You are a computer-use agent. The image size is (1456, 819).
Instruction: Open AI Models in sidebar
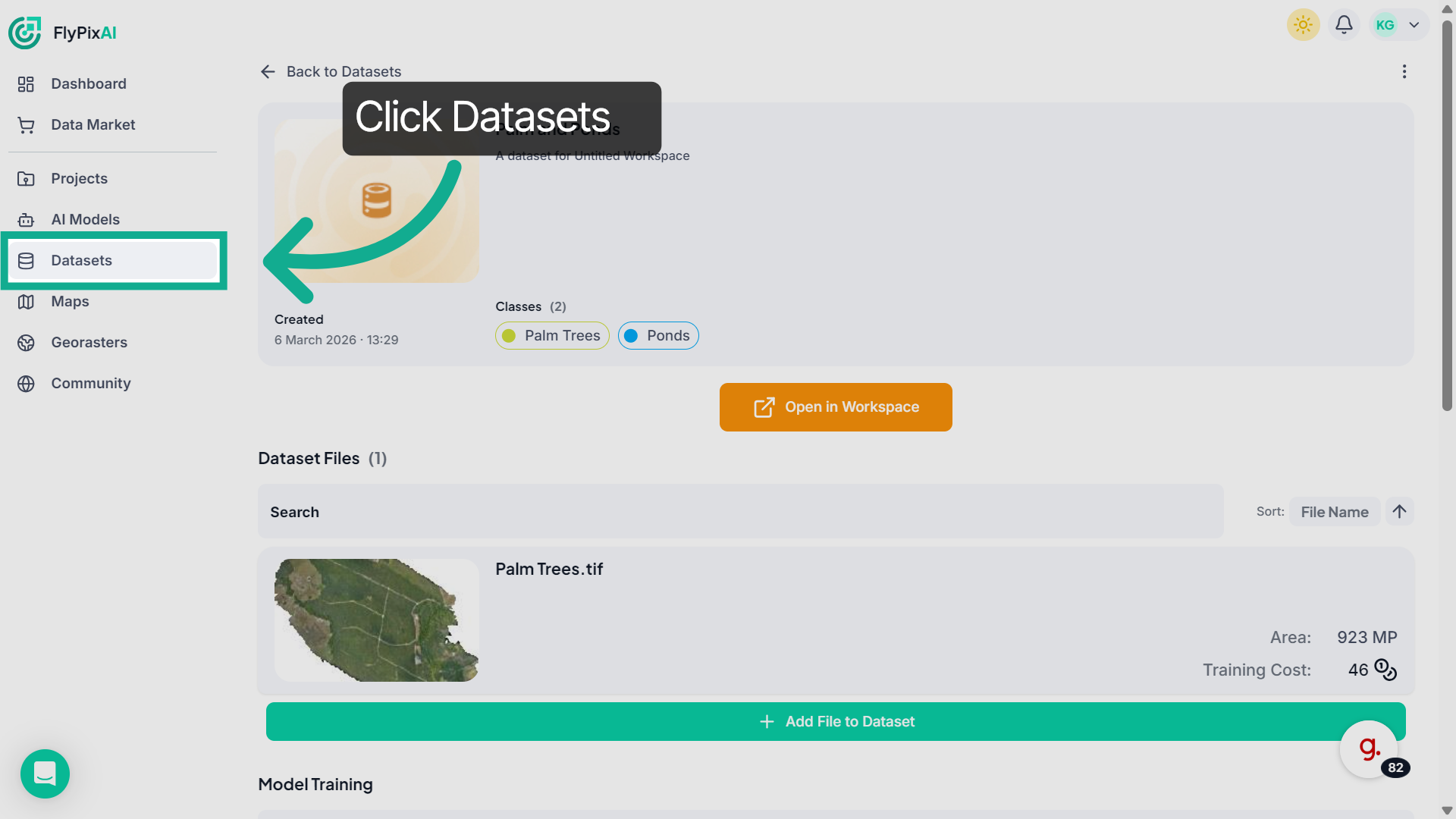point(112,219)
